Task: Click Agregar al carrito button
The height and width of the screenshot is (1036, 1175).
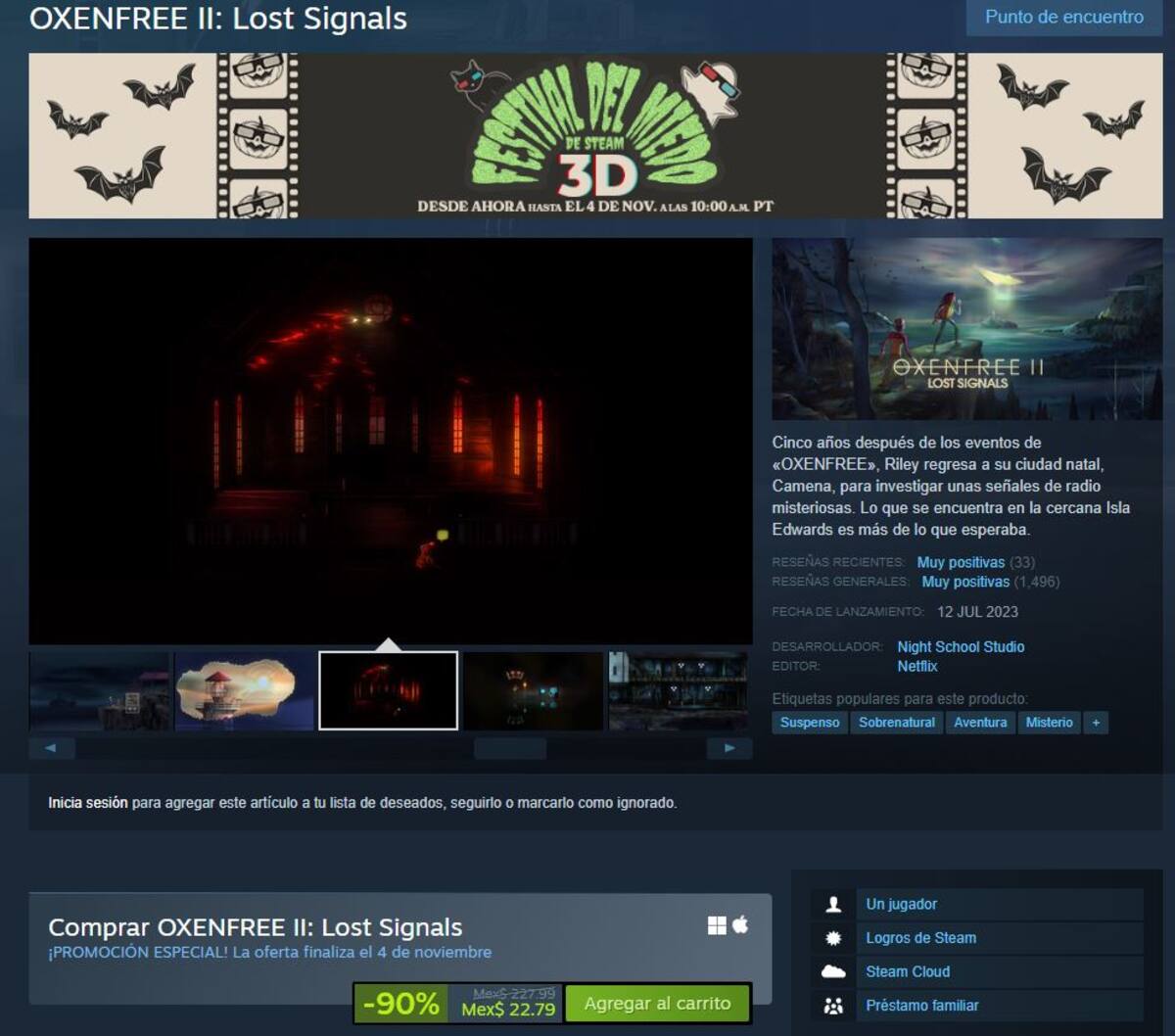Action: pos(658,1004)
